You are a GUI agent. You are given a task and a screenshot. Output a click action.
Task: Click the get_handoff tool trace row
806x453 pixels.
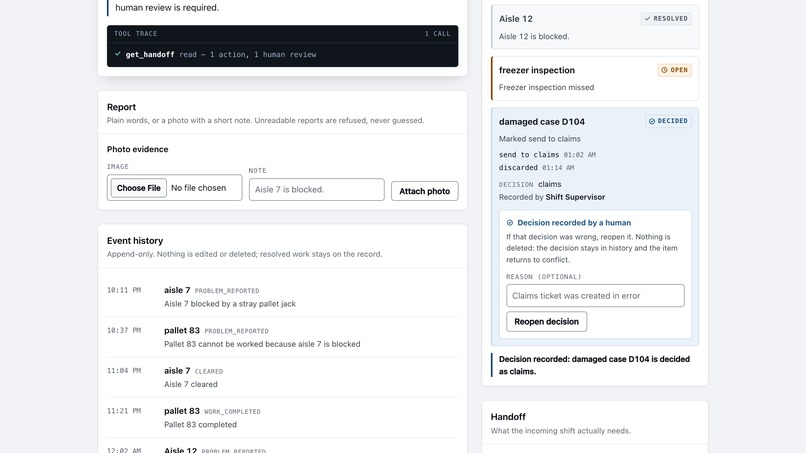pos(282,54)
